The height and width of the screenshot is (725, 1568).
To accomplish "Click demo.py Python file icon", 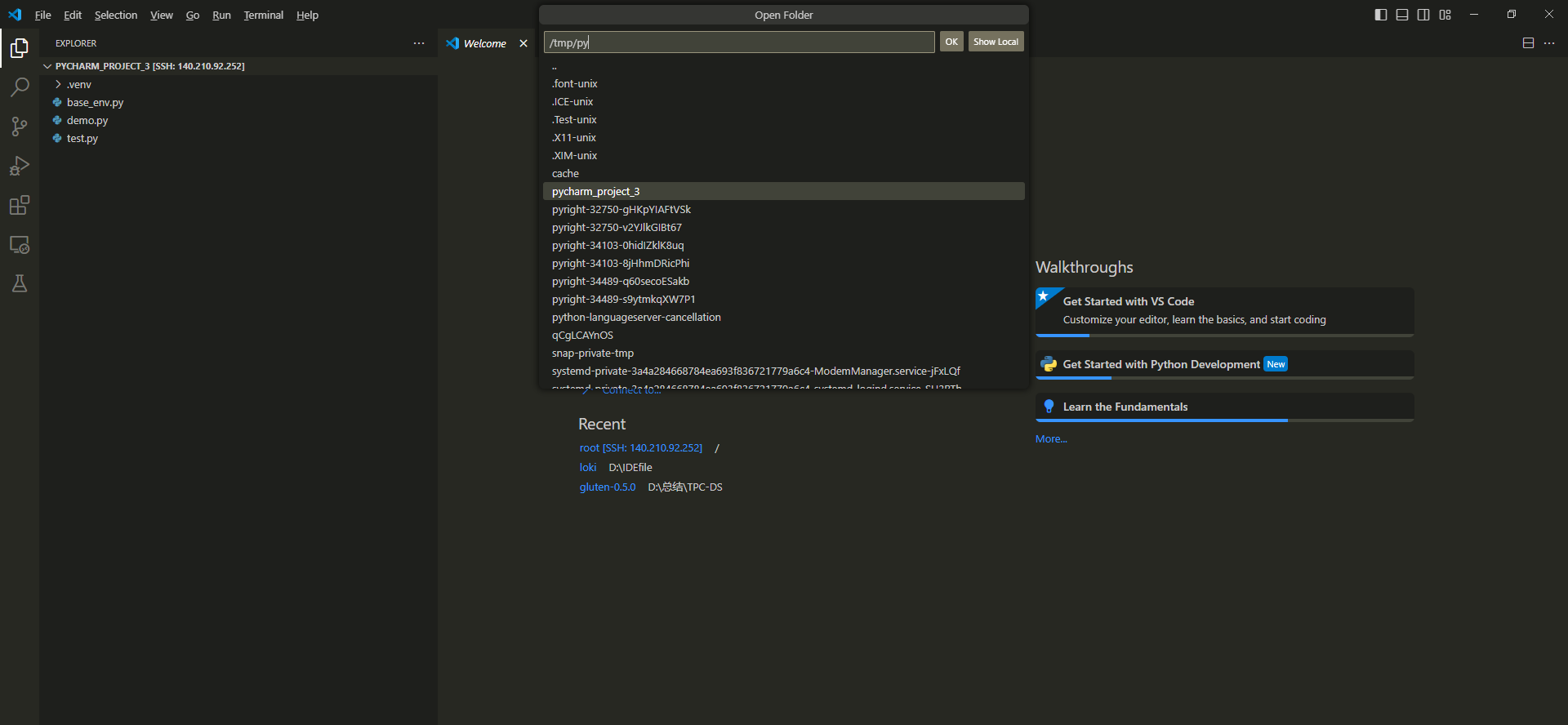I will click(x=57, y=120).
